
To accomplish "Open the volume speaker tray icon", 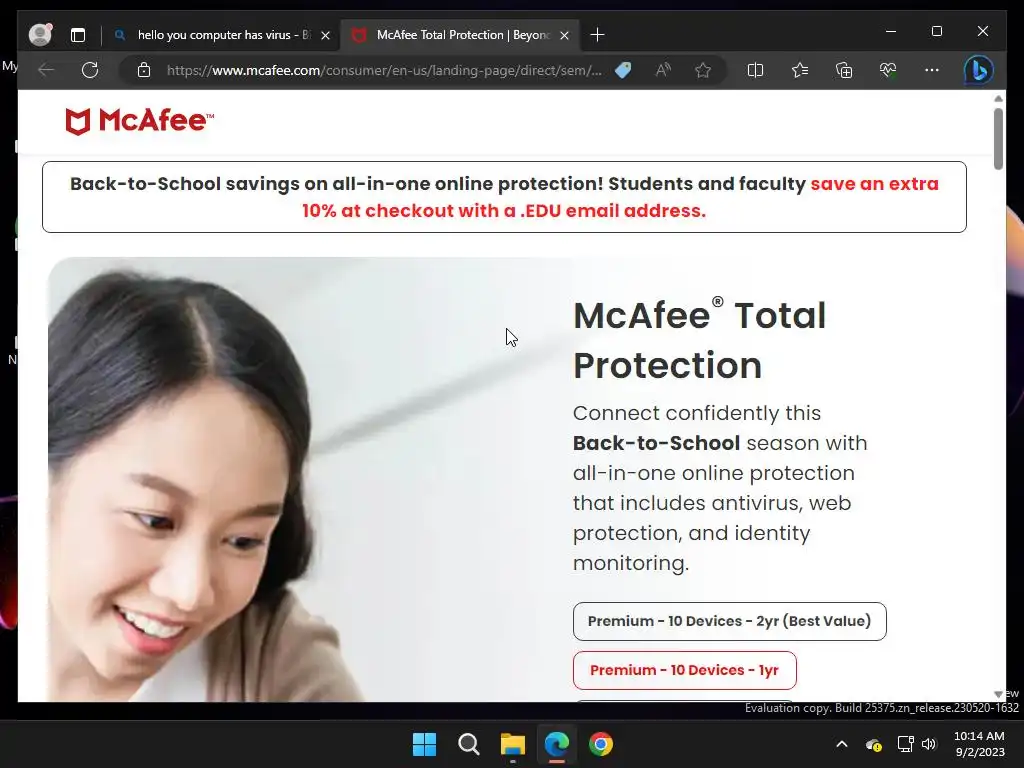I will pos(929,744).
